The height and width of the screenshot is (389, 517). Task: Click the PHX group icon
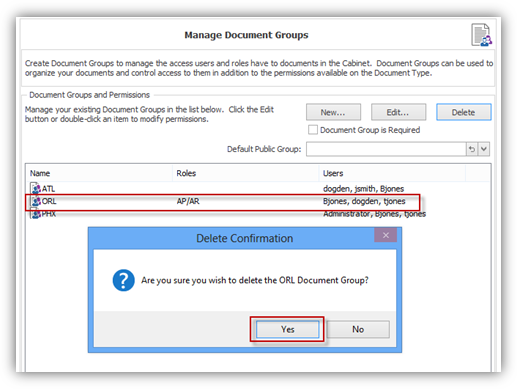[35, 214]
